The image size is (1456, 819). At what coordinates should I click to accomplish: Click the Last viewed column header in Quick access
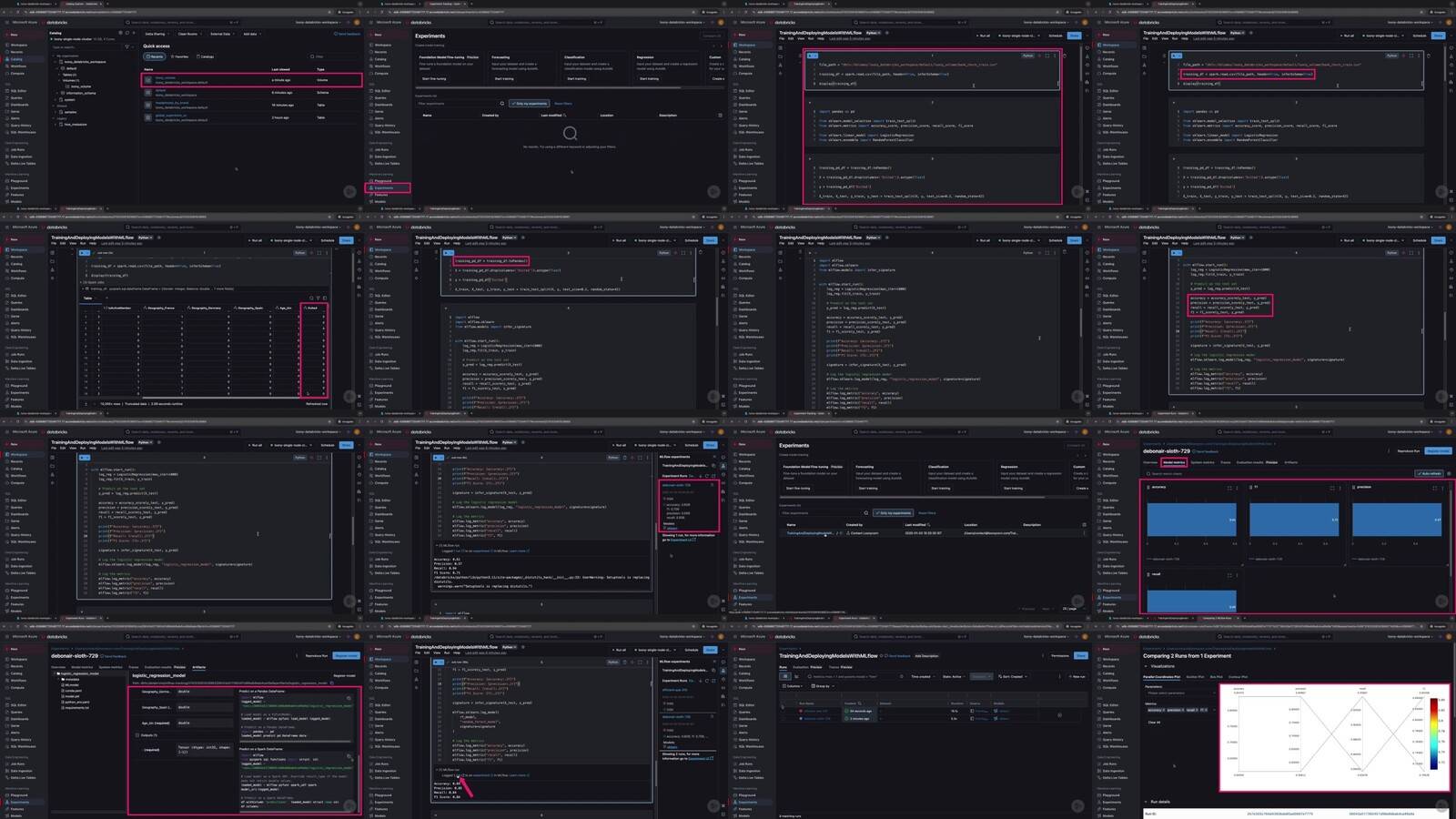pos(280,69)
